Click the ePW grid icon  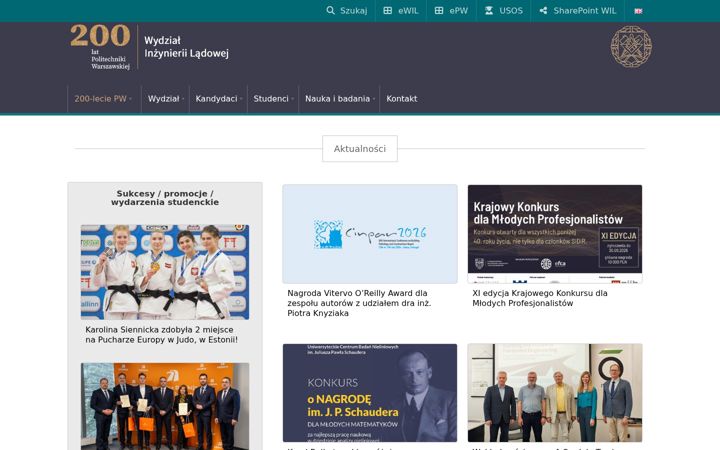pos(439,11)
